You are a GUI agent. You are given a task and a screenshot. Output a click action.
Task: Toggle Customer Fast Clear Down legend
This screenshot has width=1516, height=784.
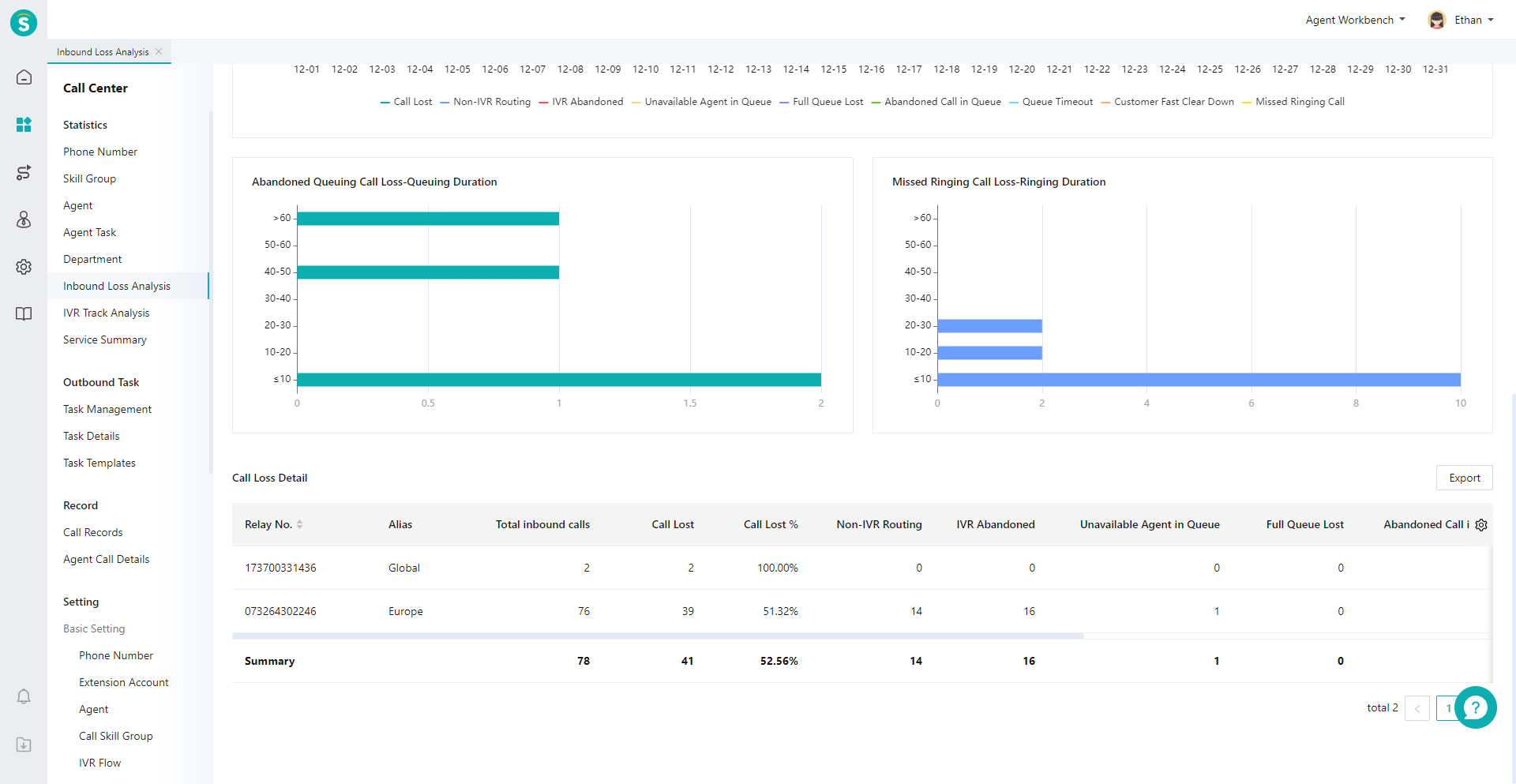1167,102
